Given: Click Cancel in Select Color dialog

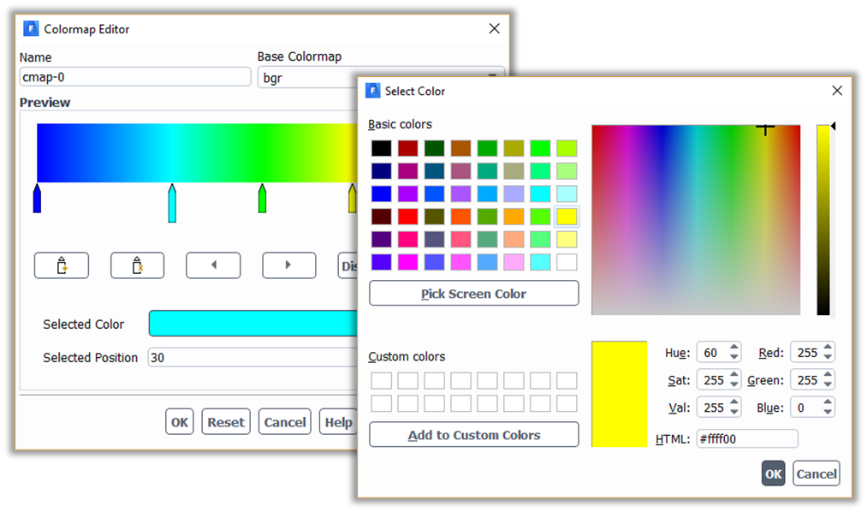Looking at the screenshot, I should (x=816, y=474).
